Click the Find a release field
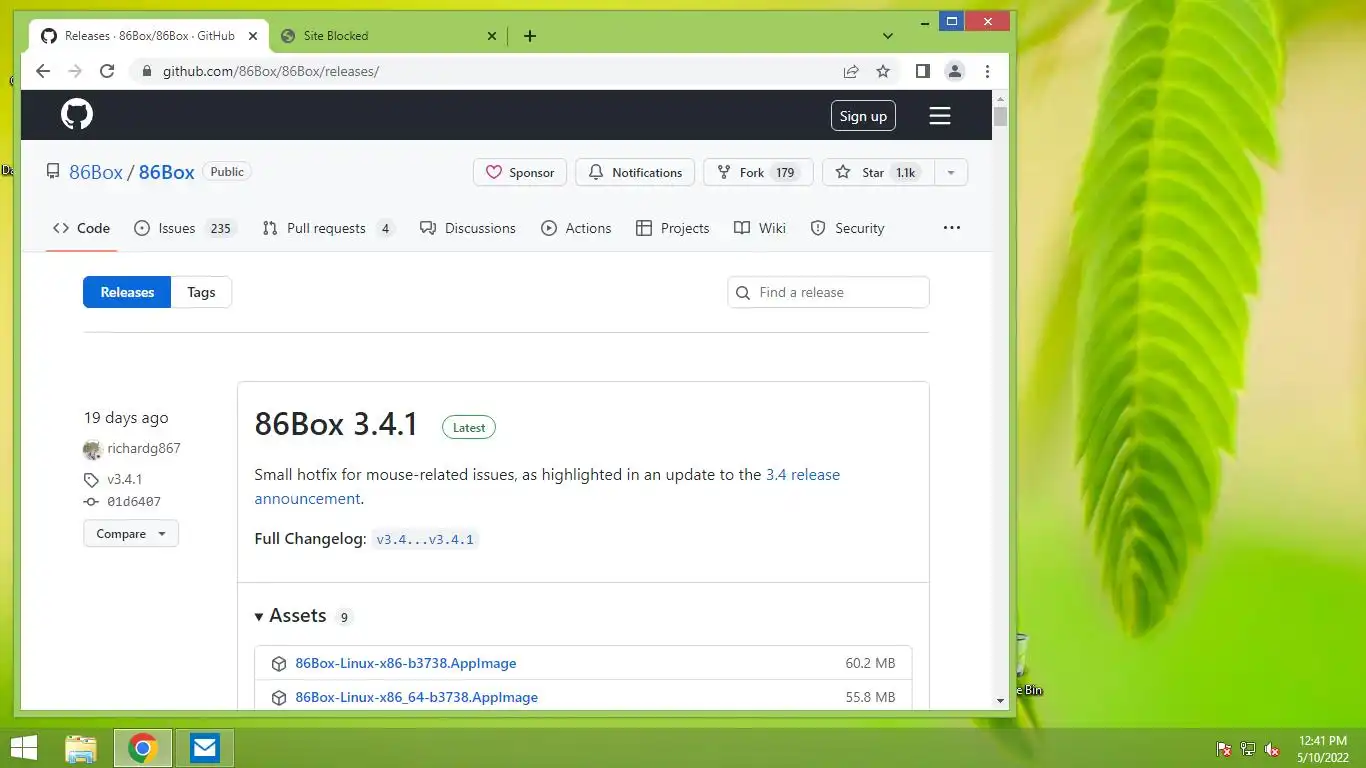1366x768 pixels. pyautogui.click(x=828, y=292)
